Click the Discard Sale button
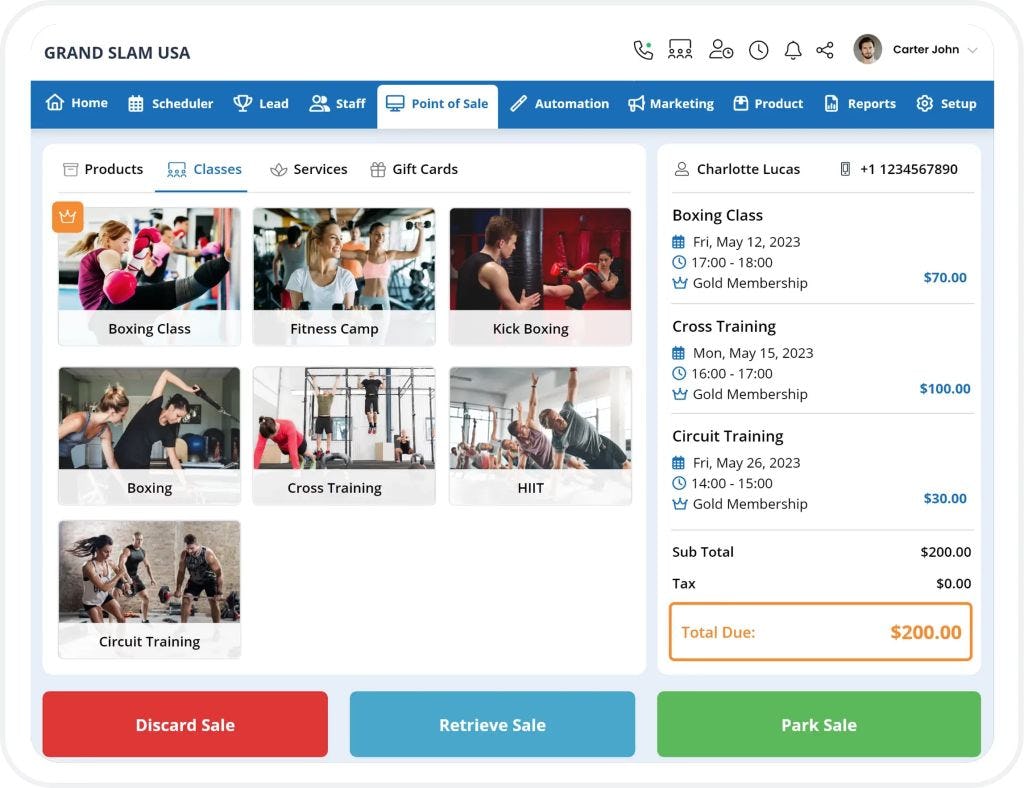The image size is (1024, 788). coord(184,725)
